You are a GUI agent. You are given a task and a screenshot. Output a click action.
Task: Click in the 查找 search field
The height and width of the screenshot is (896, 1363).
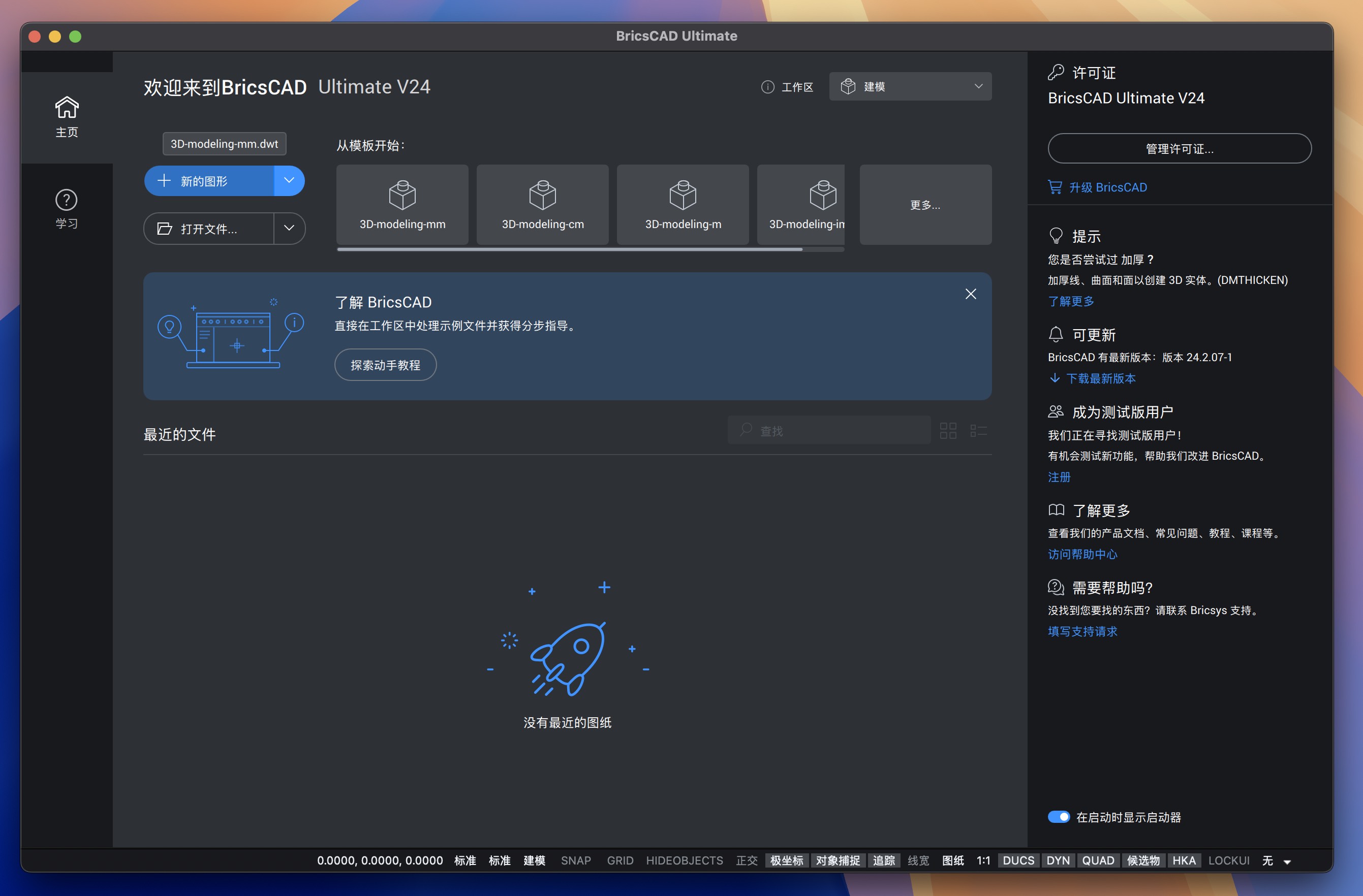[829, 430]
